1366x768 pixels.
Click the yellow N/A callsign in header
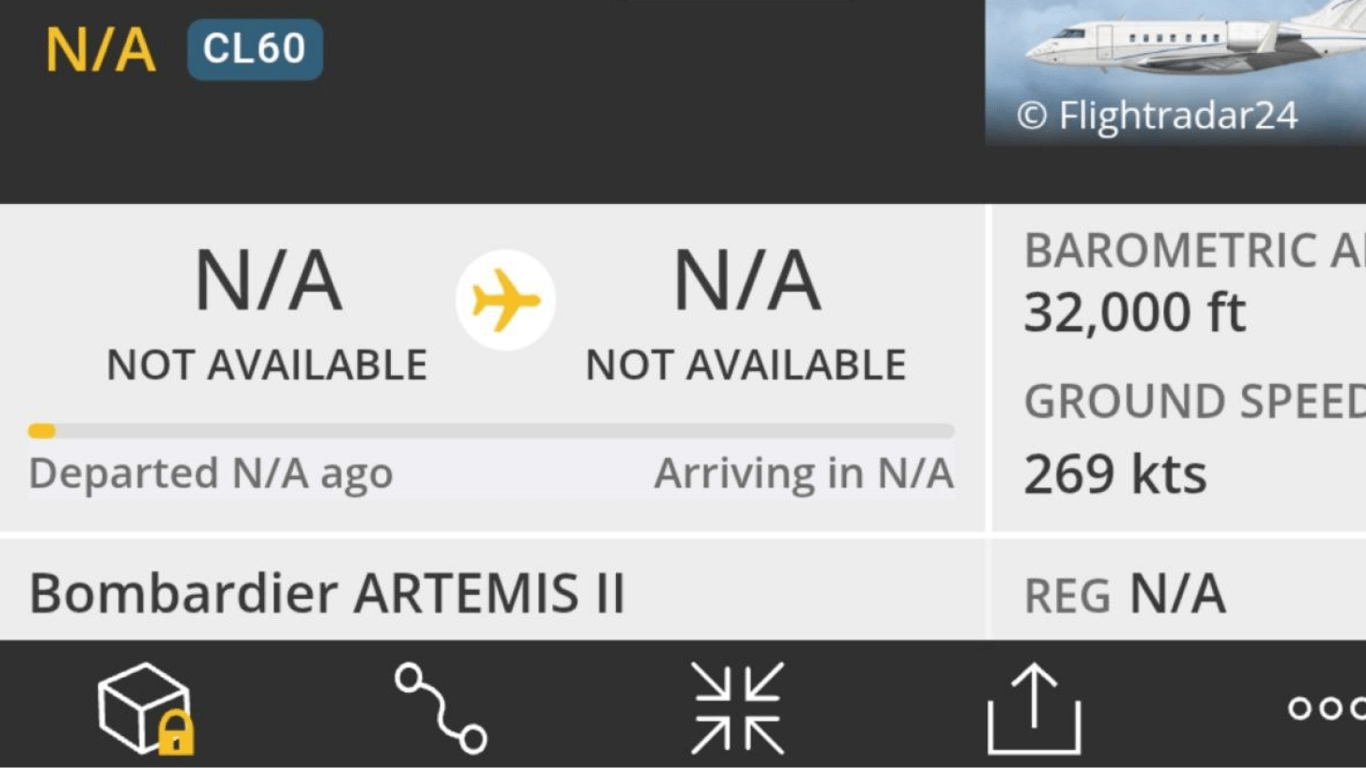101,49
